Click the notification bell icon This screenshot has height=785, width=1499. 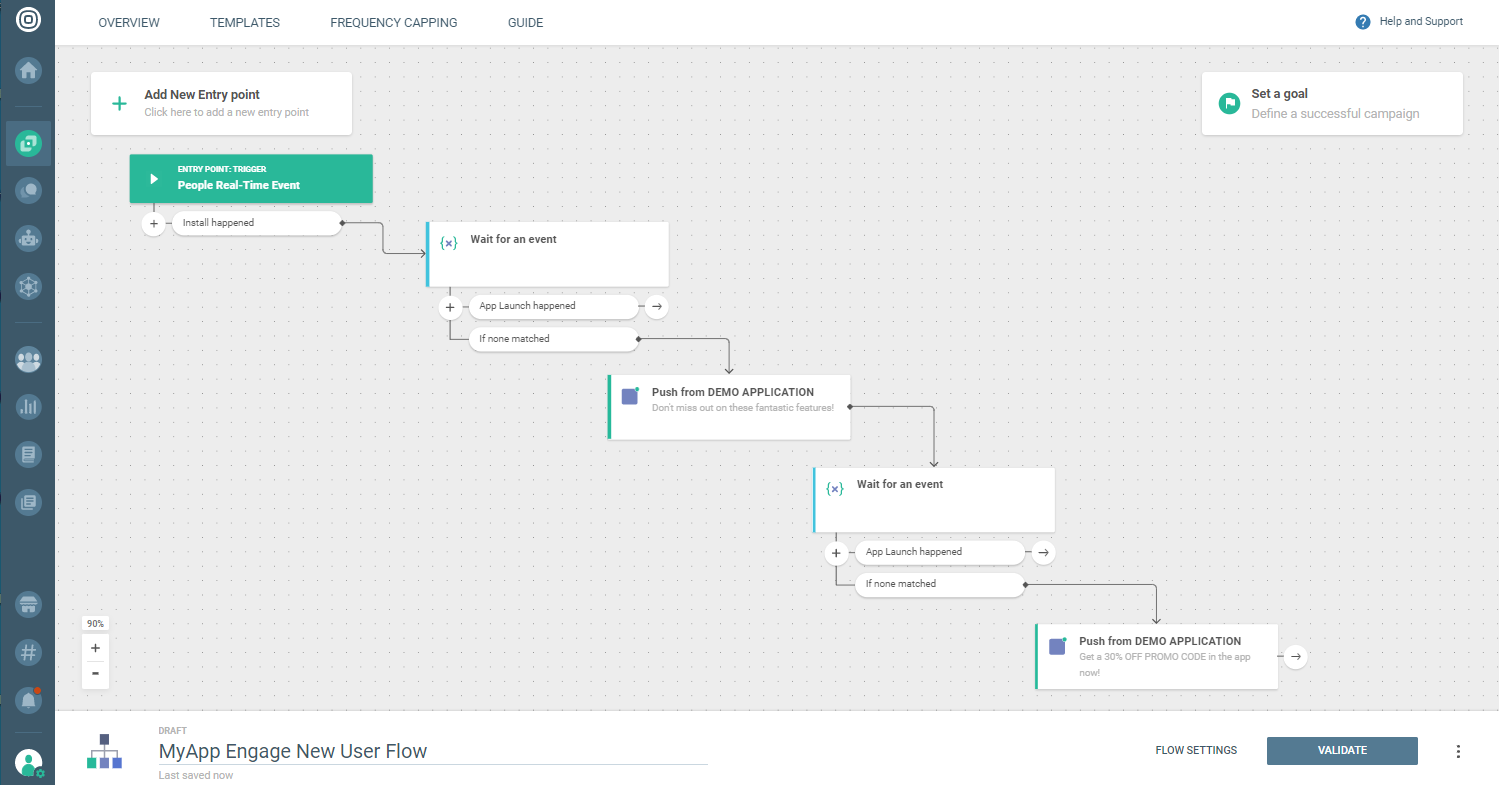pyautogui.click(x=28, y=702)
